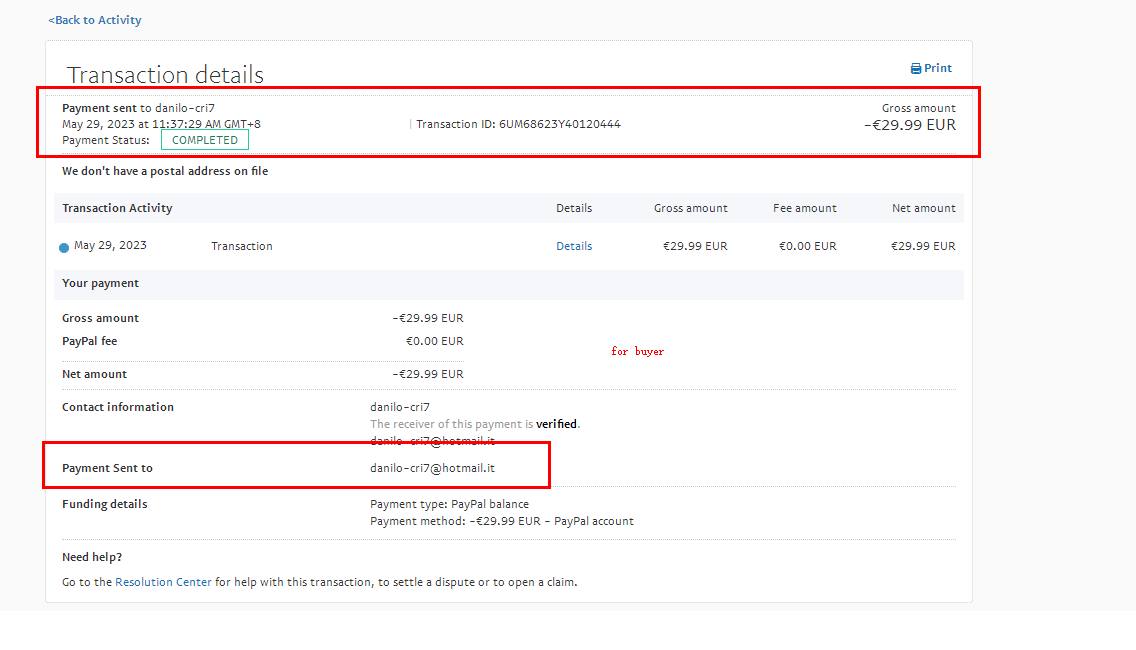This screenshot has width=1136, height=650.
Task: Click the Fee amount column header
Action: [804, 208]
